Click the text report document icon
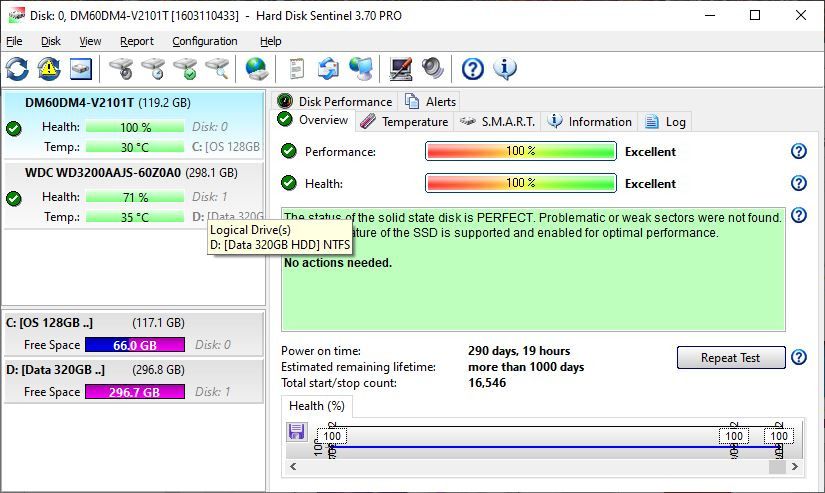 (297, 69)
